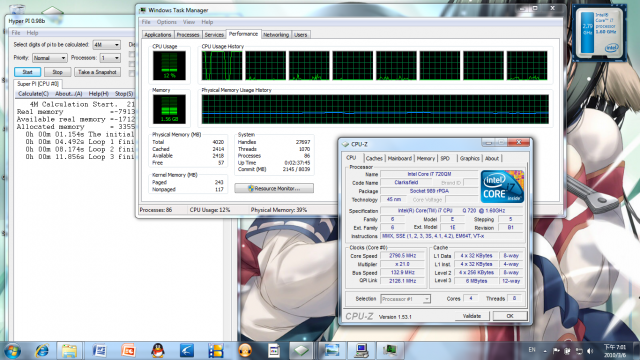Open the document-style taskbar icon after headphones
The height and width of the screenshot is (360, 640).
click(274, 351)
